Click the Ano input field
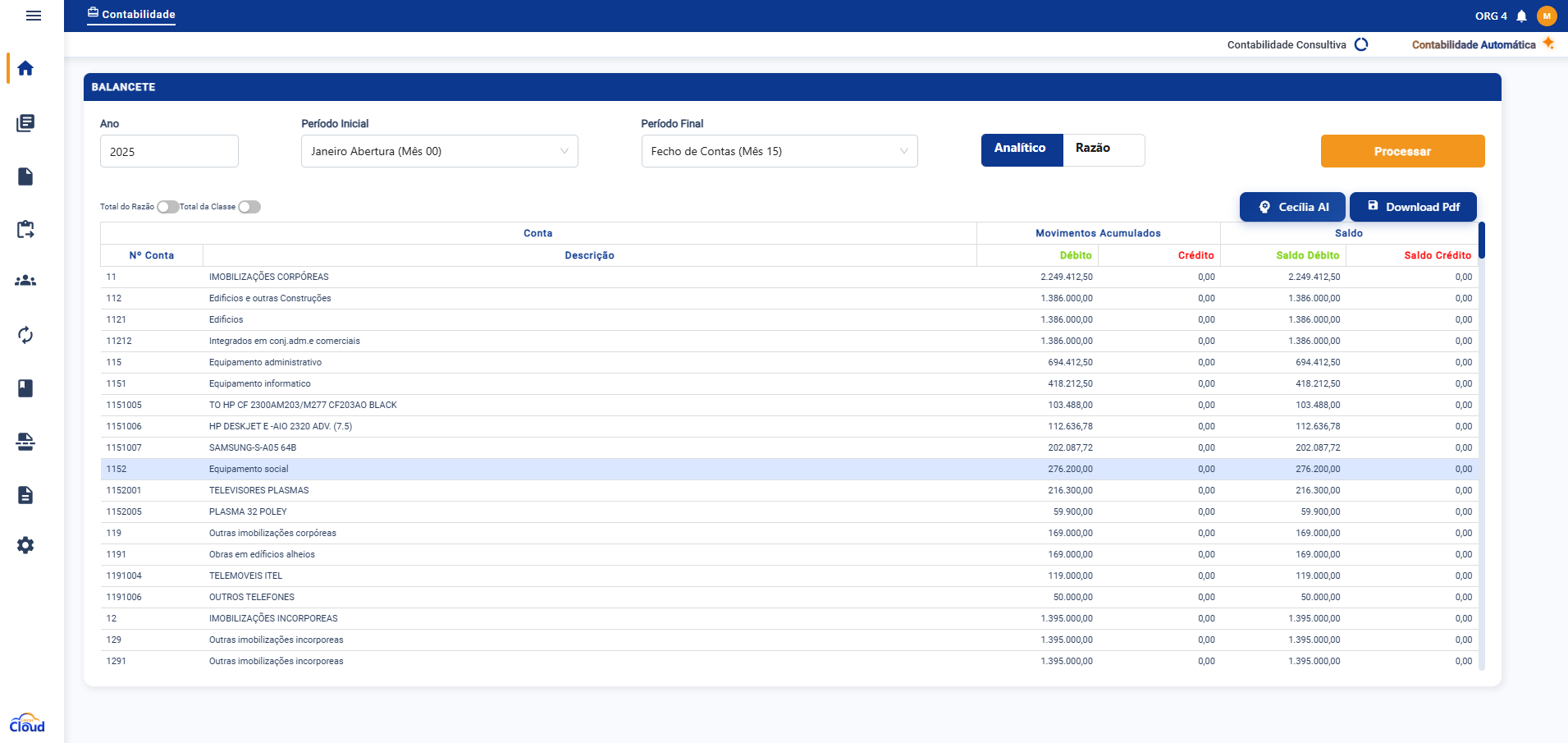Image resolution: width=1568 pixels, height=743 pixels. (x=169, y=151)
